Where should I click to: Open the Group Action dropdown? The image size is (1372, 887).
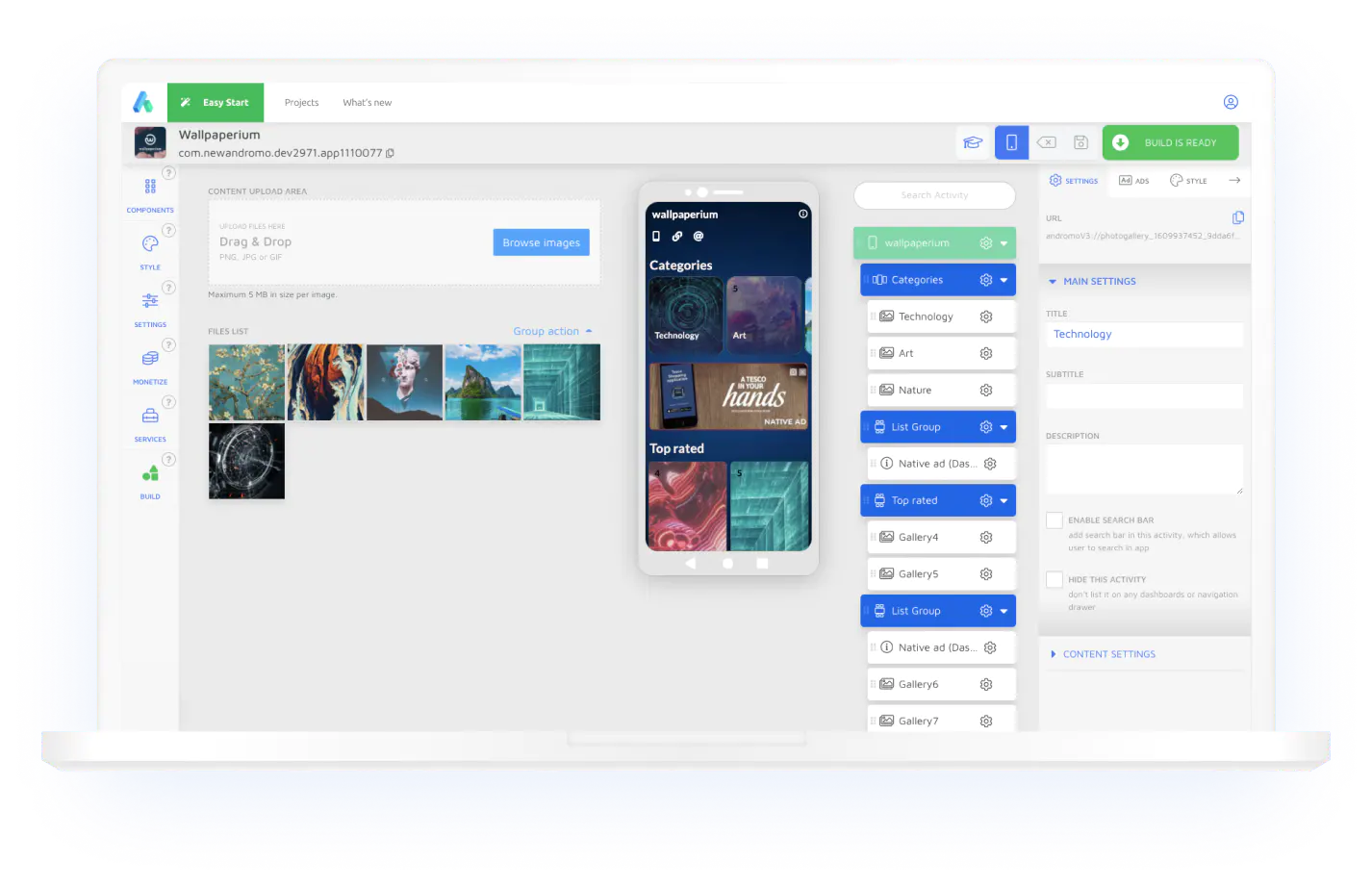pos(551,330)
